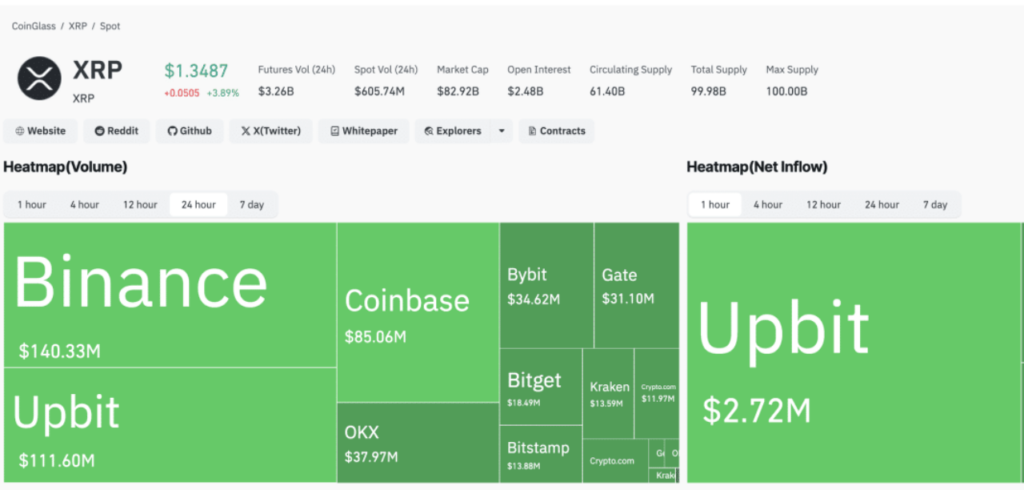Viewport: 1024px width, 490px height.
Task: Open the Contracts button
Action: pyautogui.click(x=556, y=131)
